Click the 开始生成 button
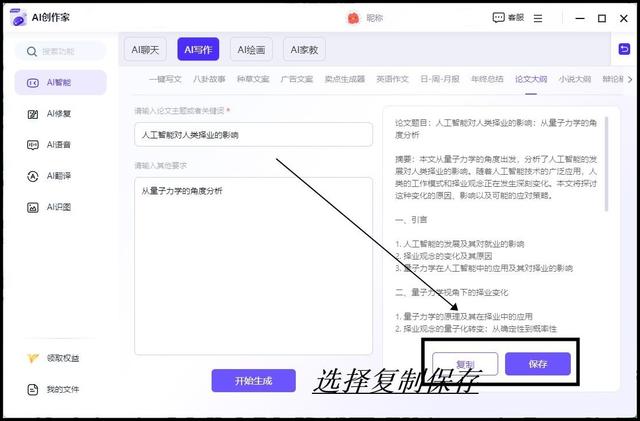640x421 pixels. [x=253, y=381]
